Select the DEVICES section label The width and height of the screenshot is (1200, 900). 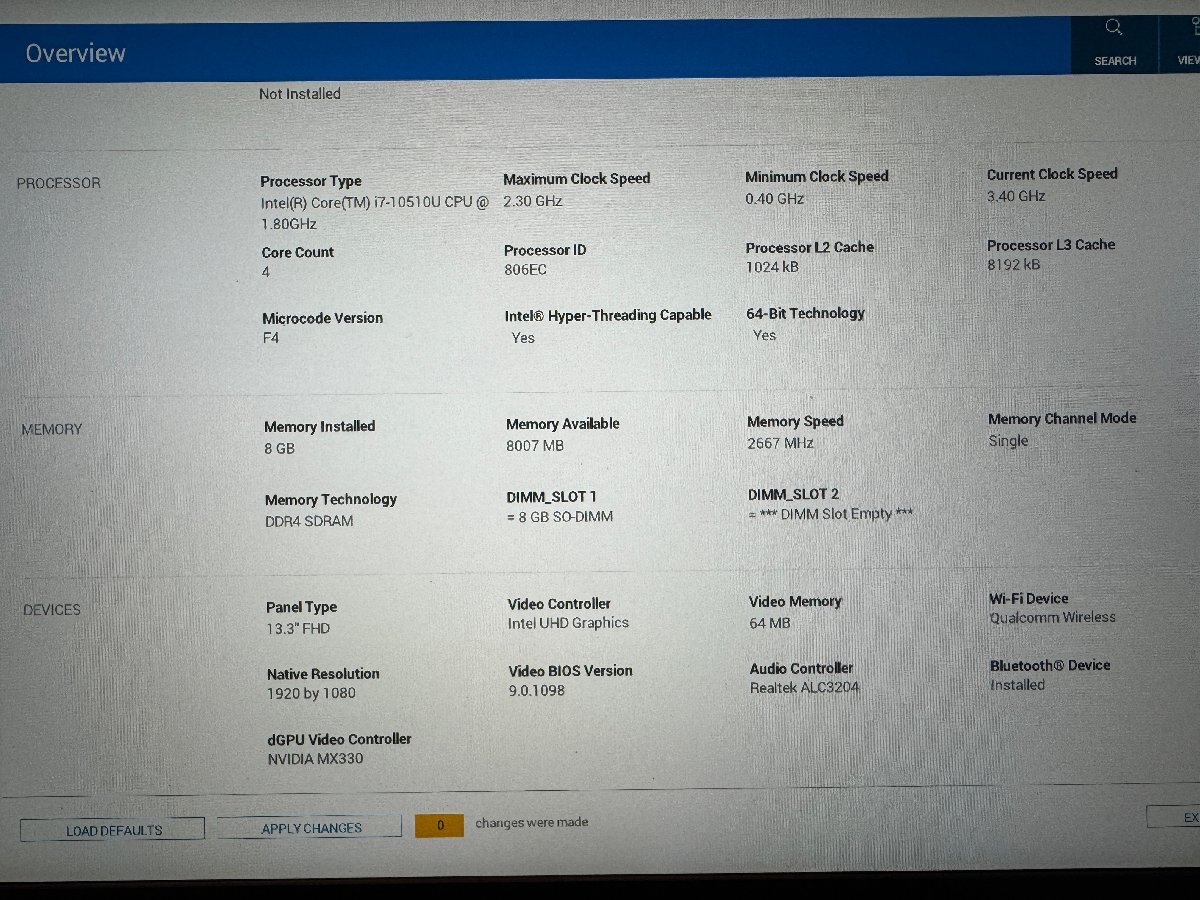52,609
